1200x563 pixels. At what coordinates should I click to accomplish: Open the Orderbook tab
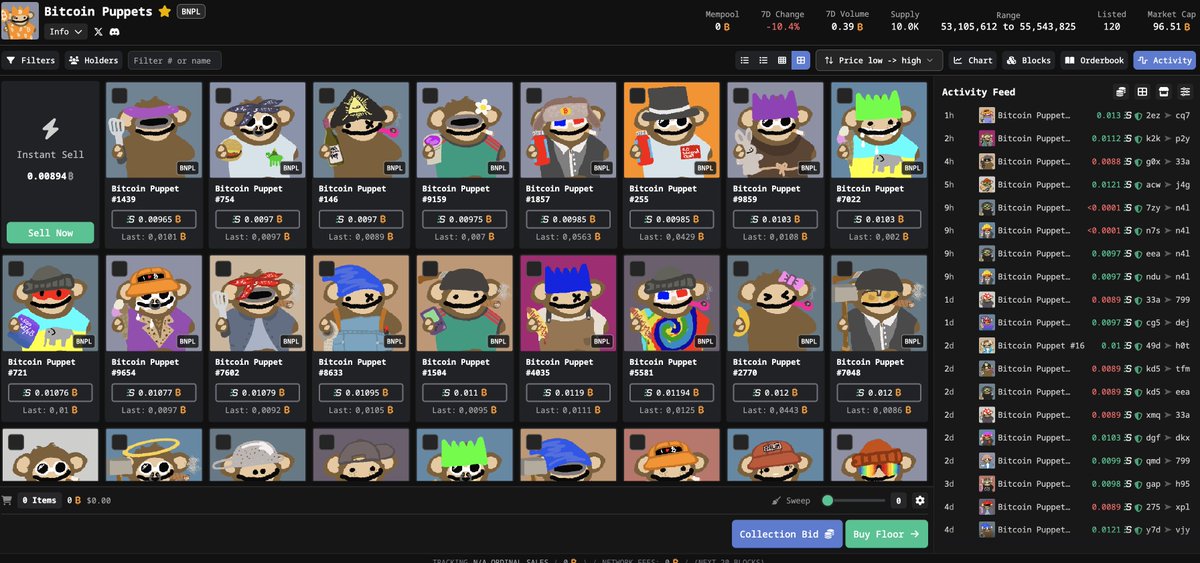[x=1094, y=60]
